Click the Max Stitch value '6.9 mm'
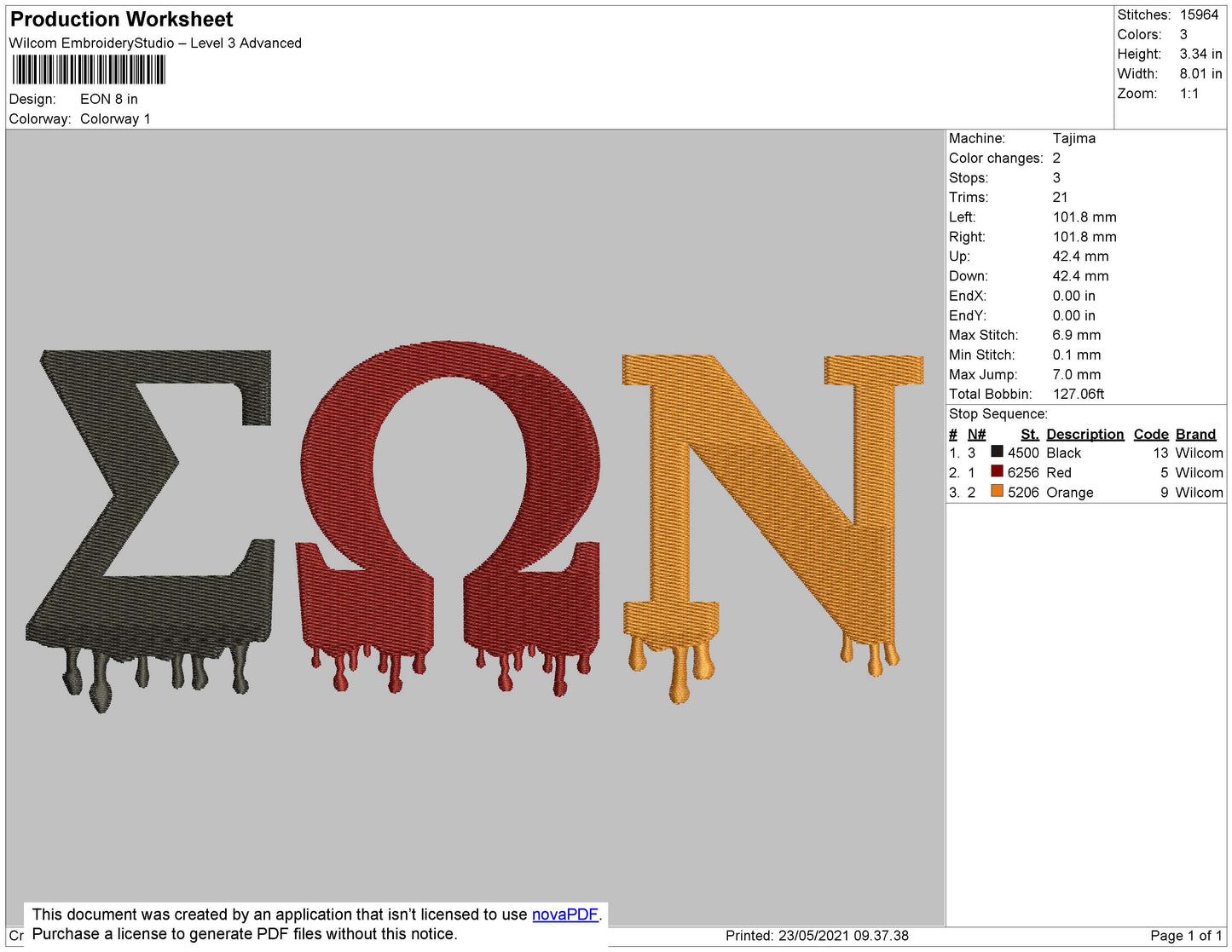1232x952 pixels. pos(1077,336)
